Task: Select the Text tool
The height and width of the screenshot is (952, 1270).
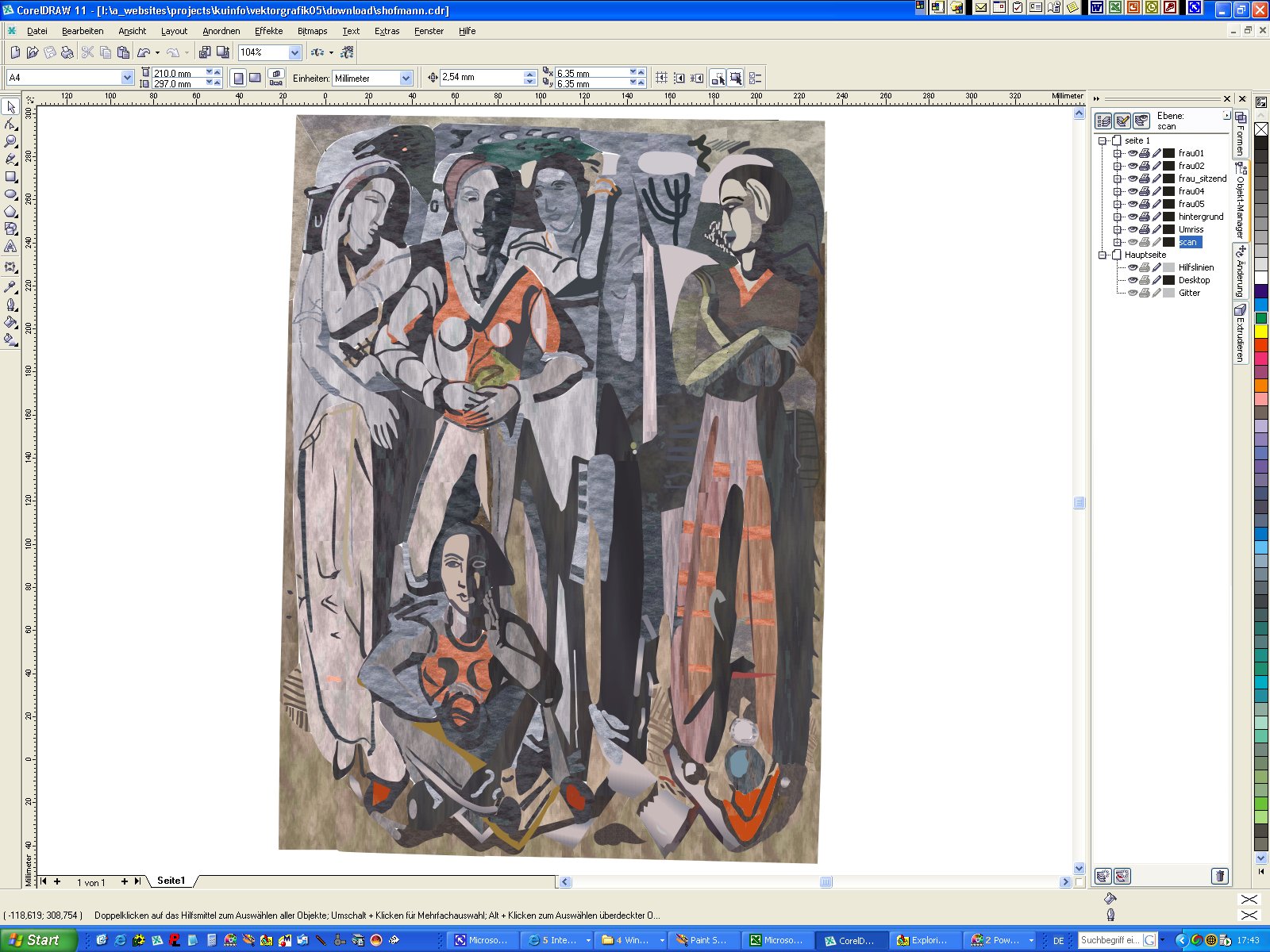Action: [10, 247]
